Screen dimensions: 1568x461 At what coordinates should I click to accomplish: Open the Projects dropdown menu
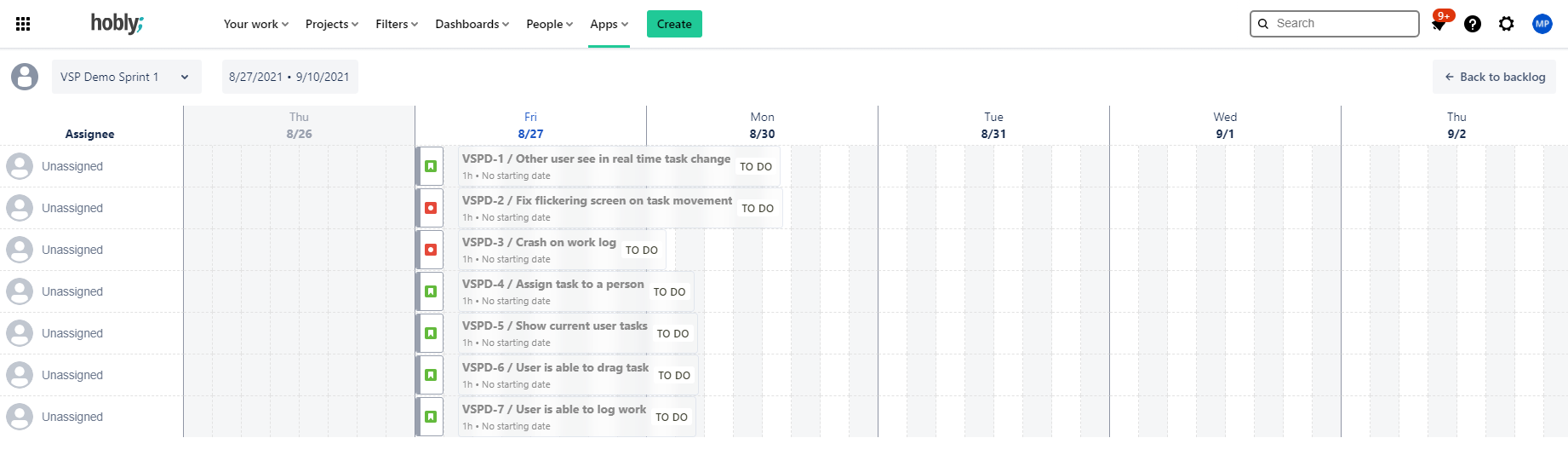tap(331, 24)
